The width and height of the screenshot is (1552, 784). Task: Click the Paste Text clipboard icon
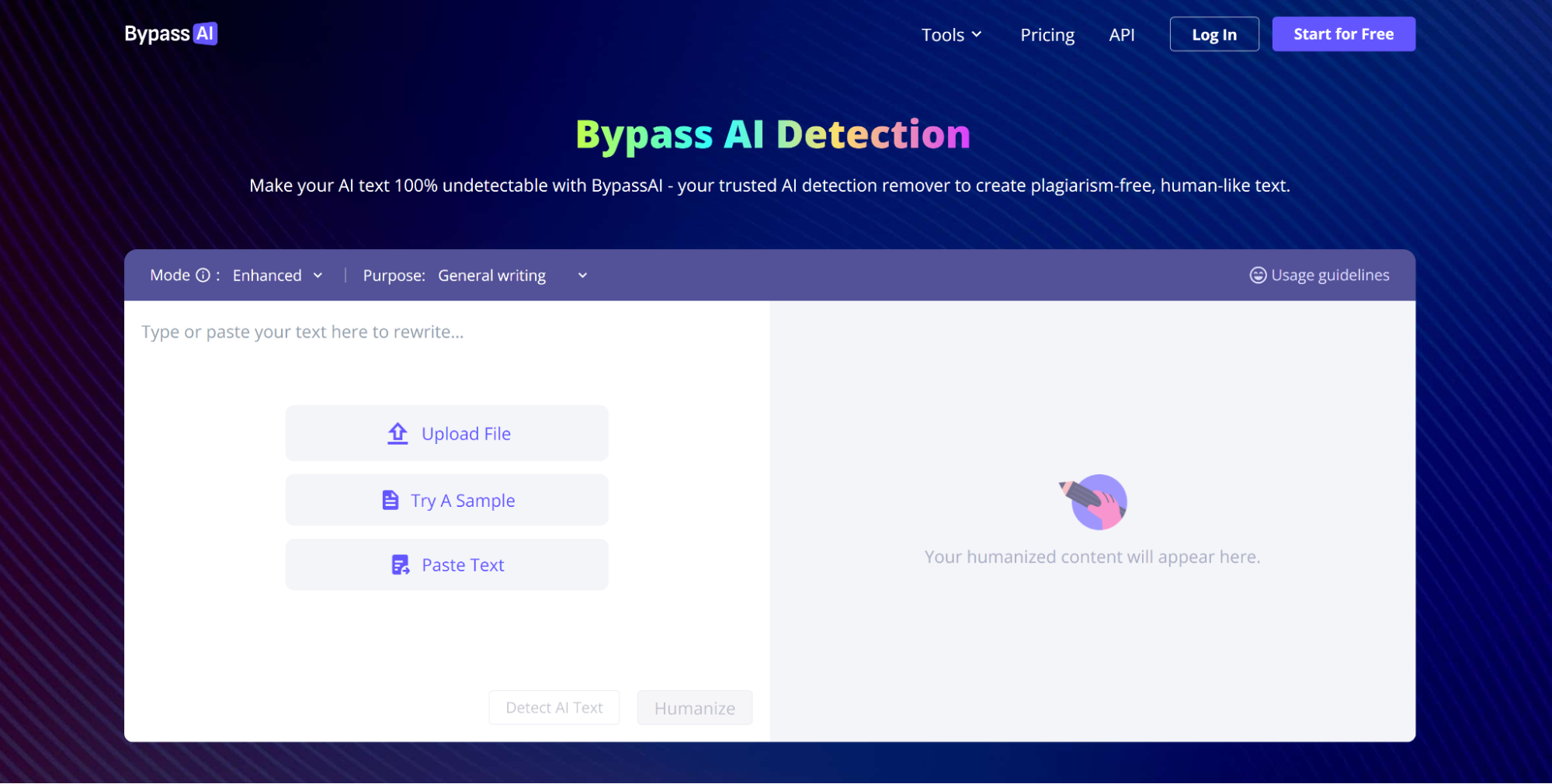pos(401,565)
